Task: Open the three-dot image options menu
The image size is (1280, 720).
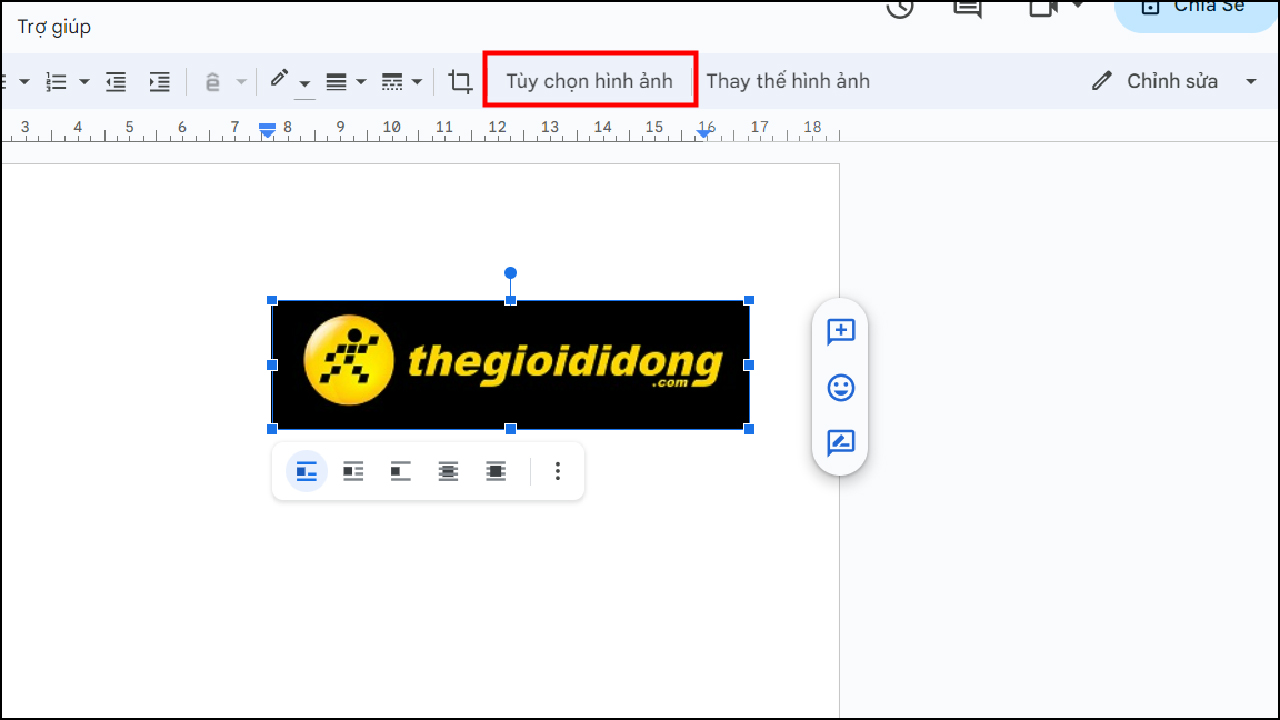Action: pos(557,471)
